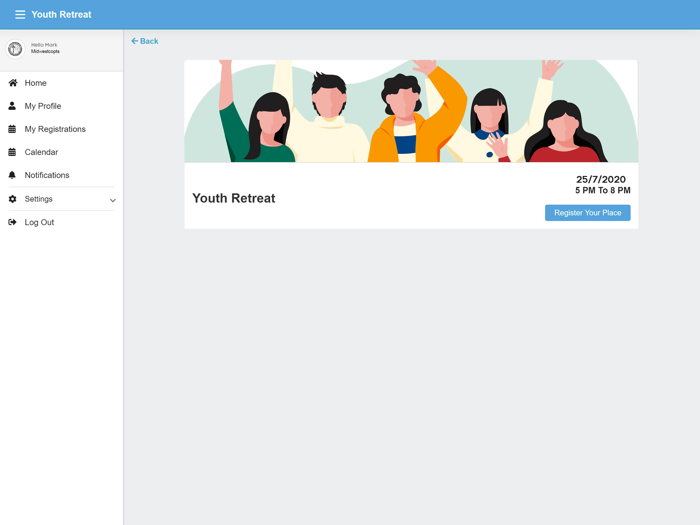Expand the Settings chevron arrow

point(113,200)
